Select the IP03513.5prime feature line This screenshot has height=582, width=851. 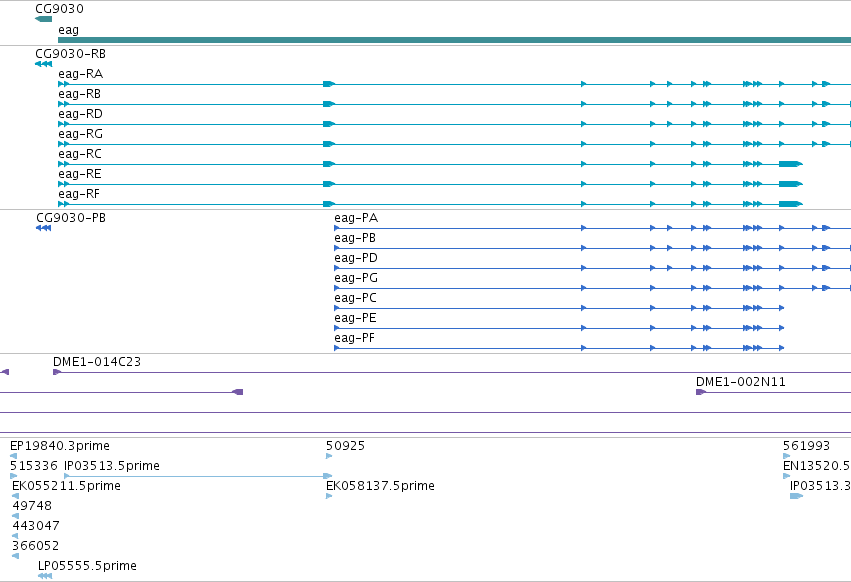tap(198, 476)
